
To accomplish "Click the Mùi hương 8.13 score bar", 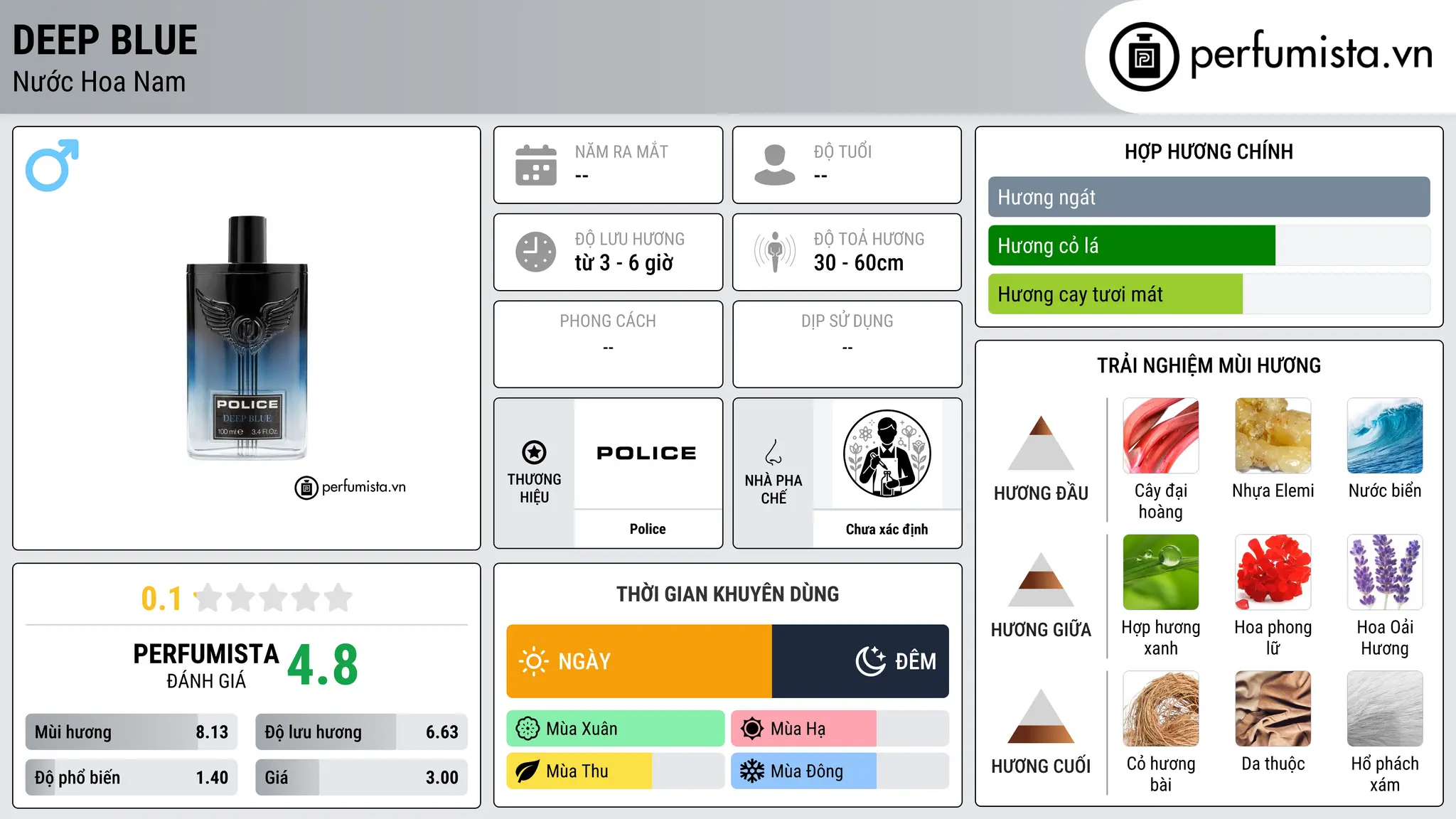I will (x=132, y=732).
